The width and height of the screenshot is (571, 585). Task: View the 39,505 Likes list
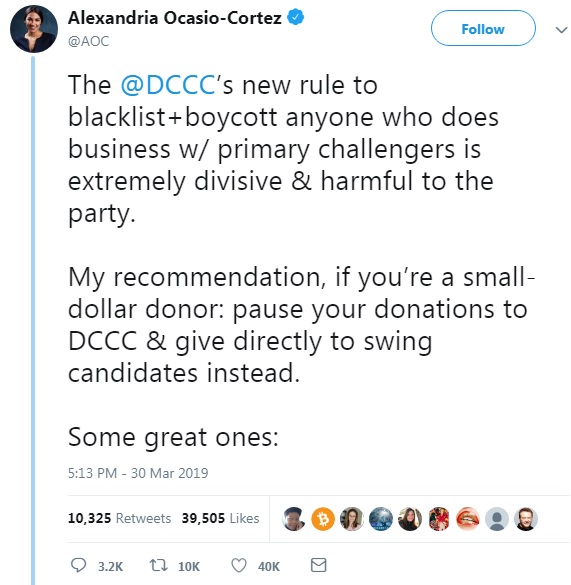pyautogui.click(x=220, y=518)
